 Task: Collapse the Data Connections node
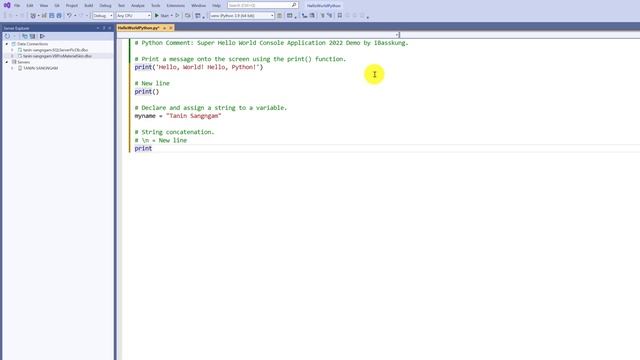(7, 44)
